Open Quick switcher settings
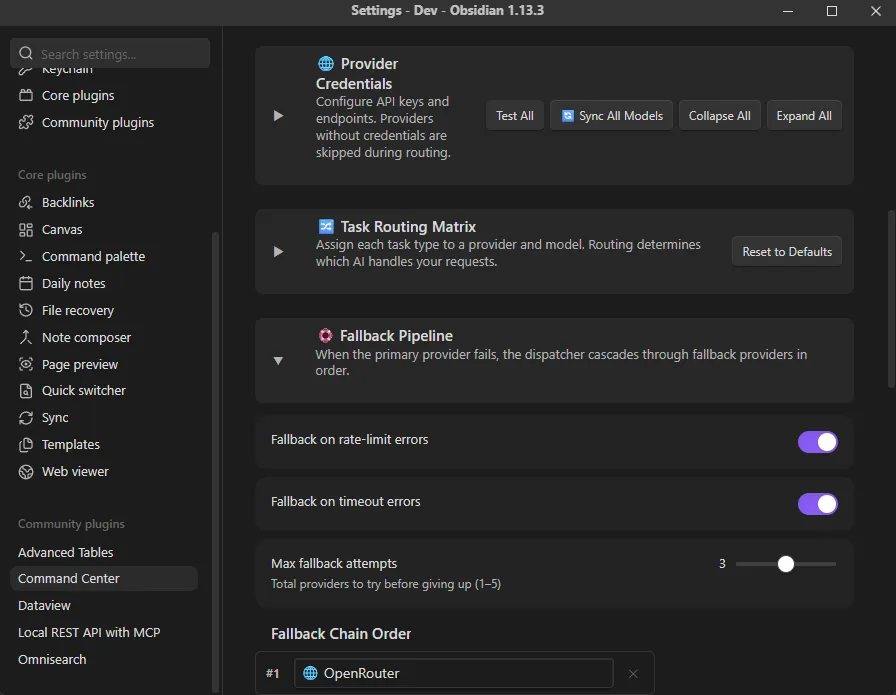The width and height of the screenshot is (896, 695). click(84, 391)
